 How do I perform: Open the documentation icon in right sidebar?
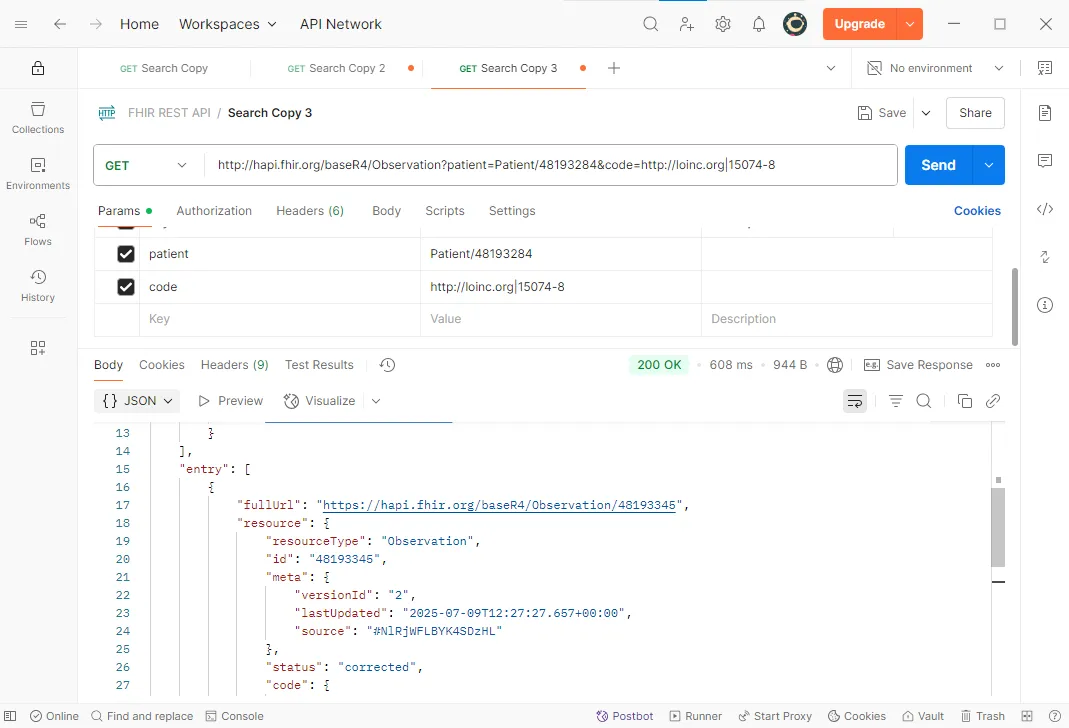click(1045, 112)
